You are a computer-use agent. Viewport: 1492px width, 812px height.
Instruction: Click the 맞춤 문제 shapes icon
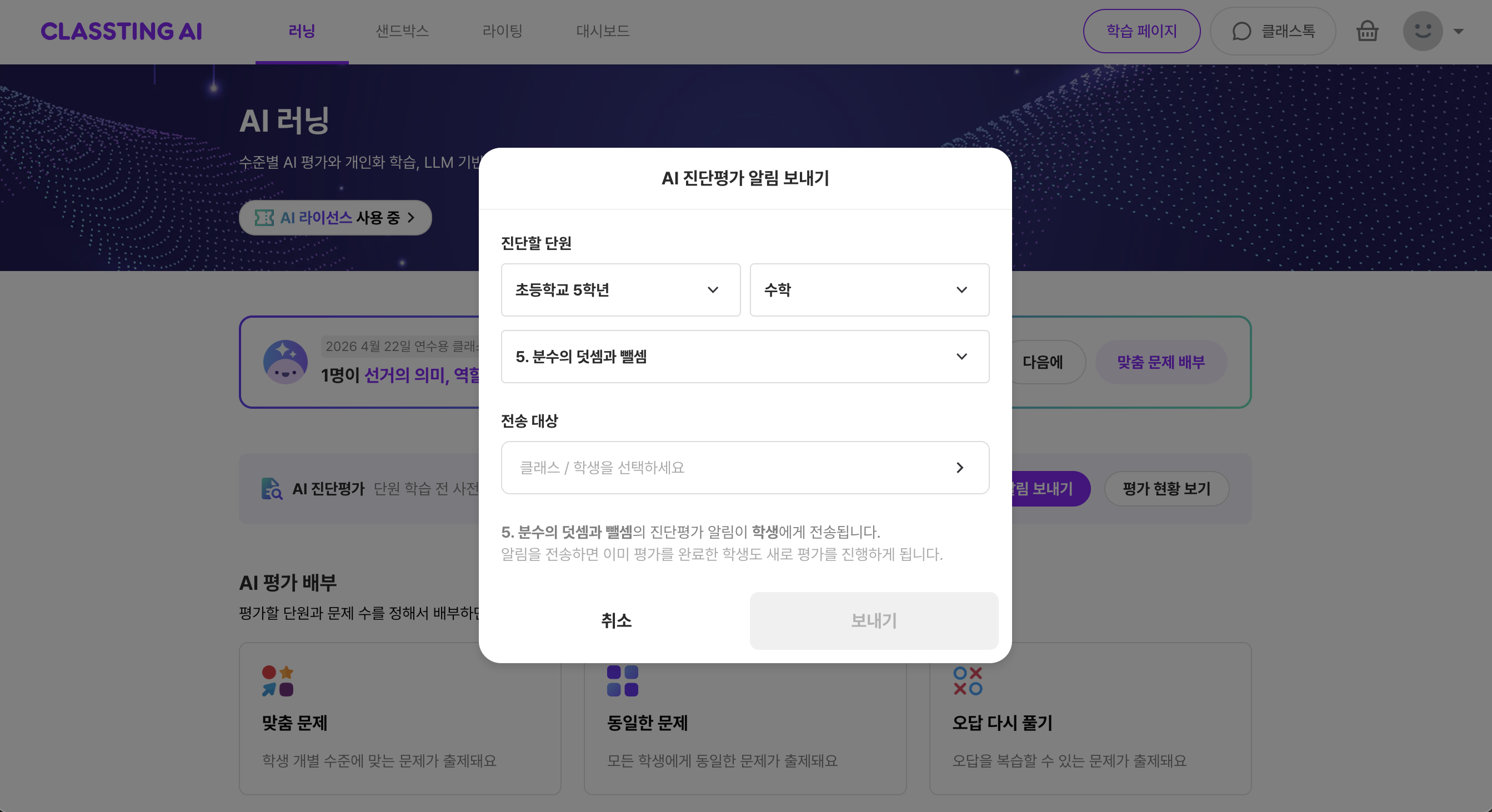point(277,680)
